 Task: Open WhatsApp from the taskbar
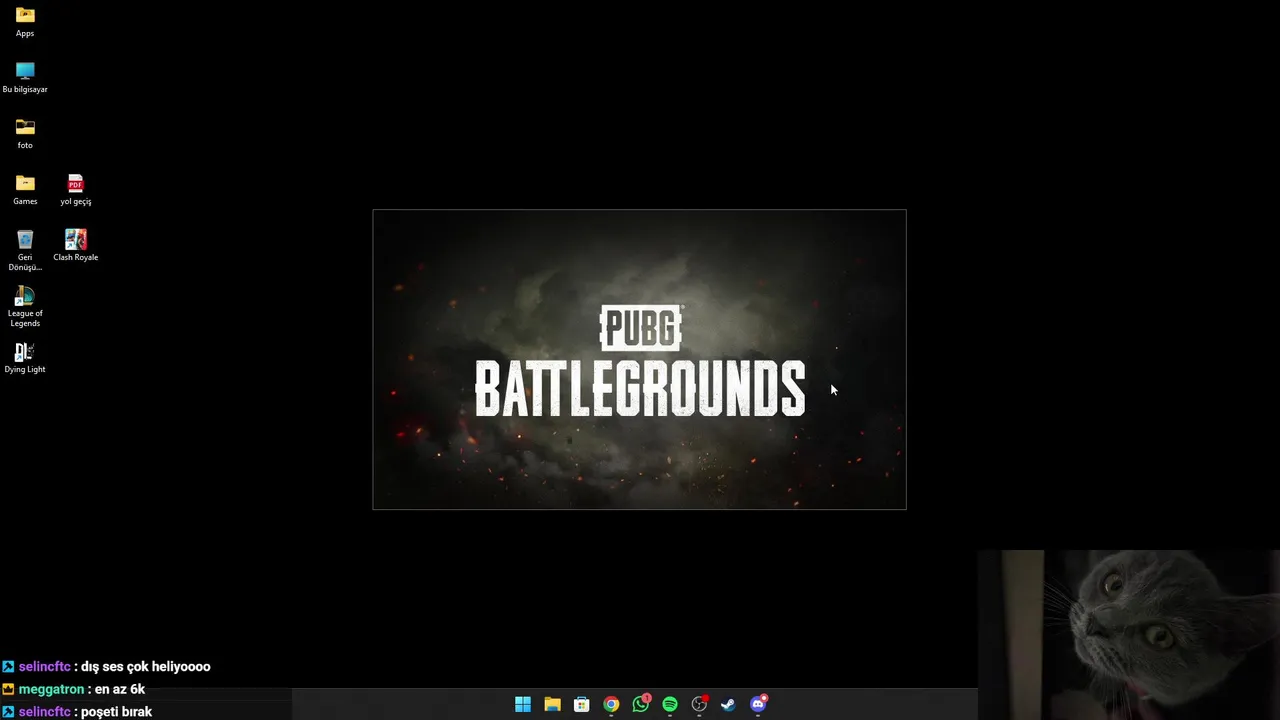641,704
